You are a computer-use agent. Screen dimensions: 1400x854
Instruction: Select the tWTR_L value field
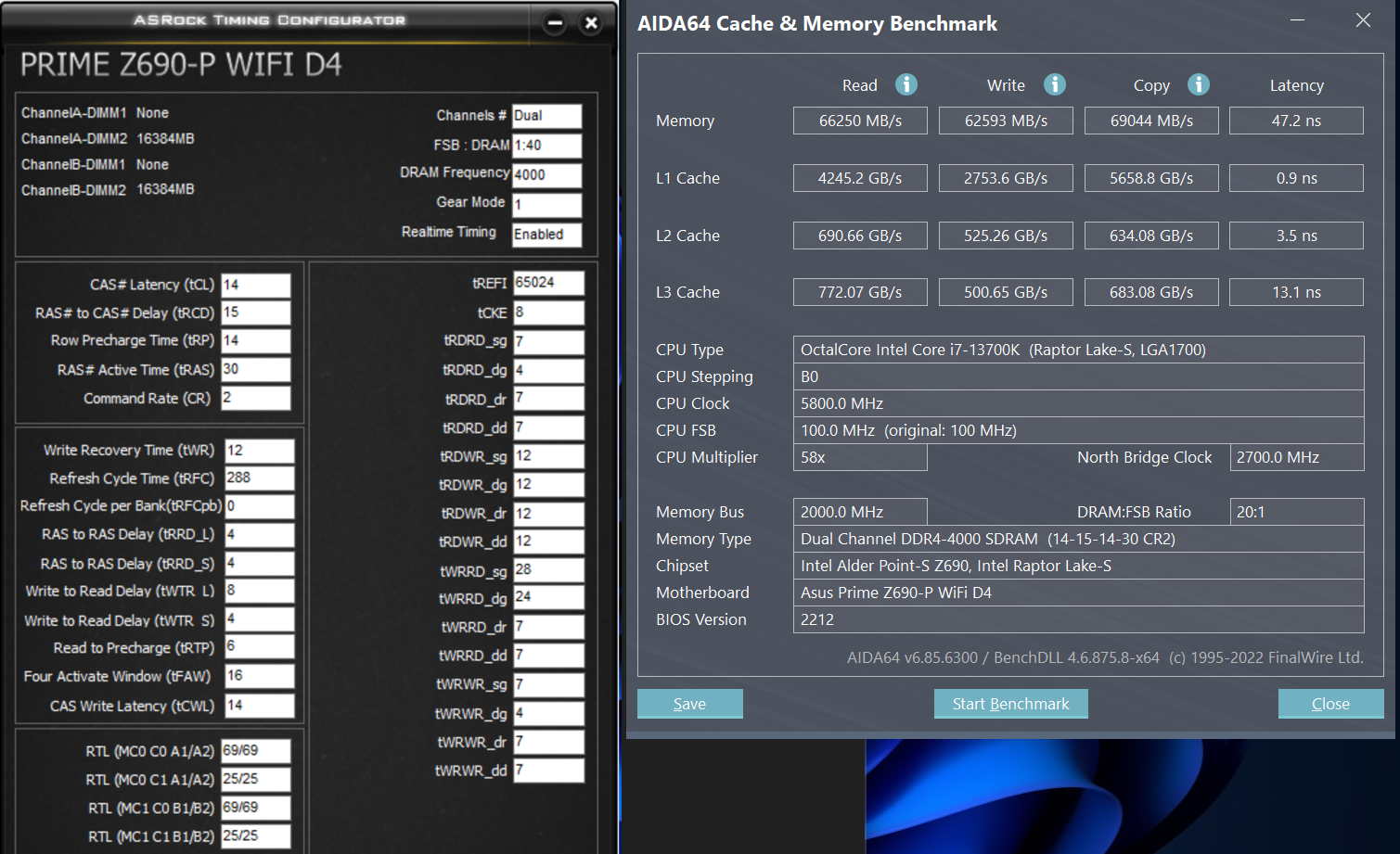coord(260,591)
